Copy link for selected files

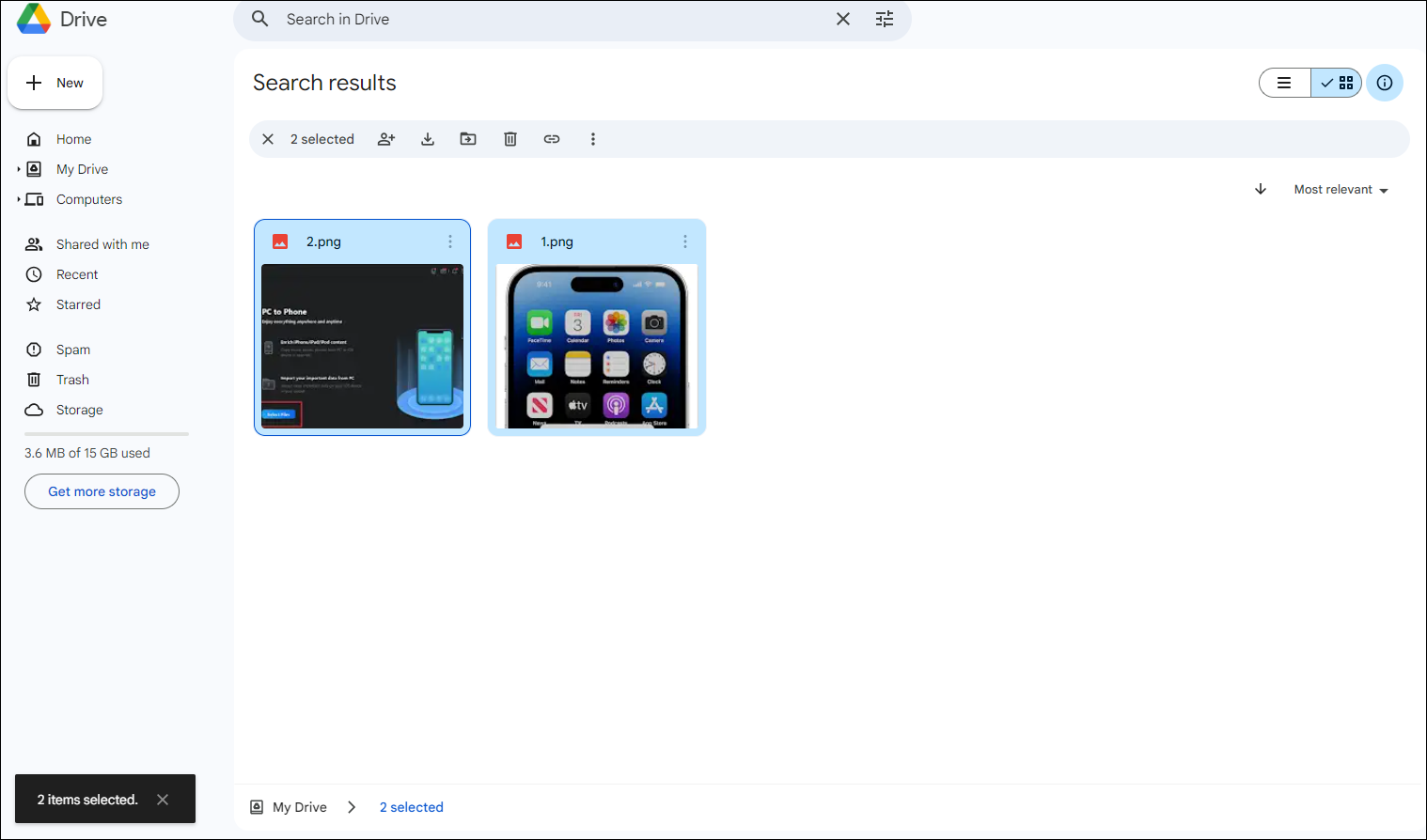tap(552, 139)
